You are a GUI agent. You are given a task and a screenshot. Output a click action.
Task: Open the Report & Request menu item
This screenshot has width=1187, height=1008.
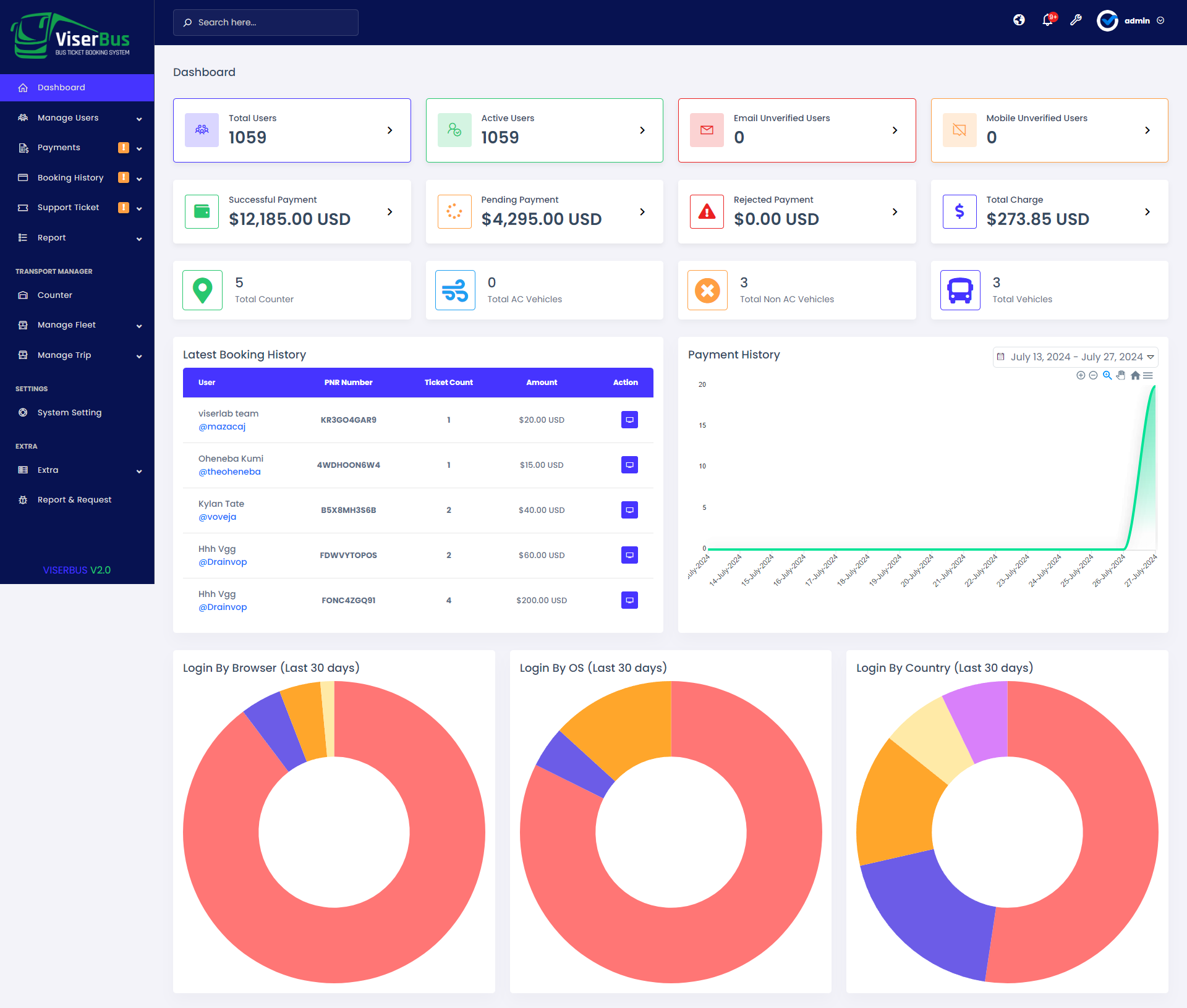coord(74,499)
